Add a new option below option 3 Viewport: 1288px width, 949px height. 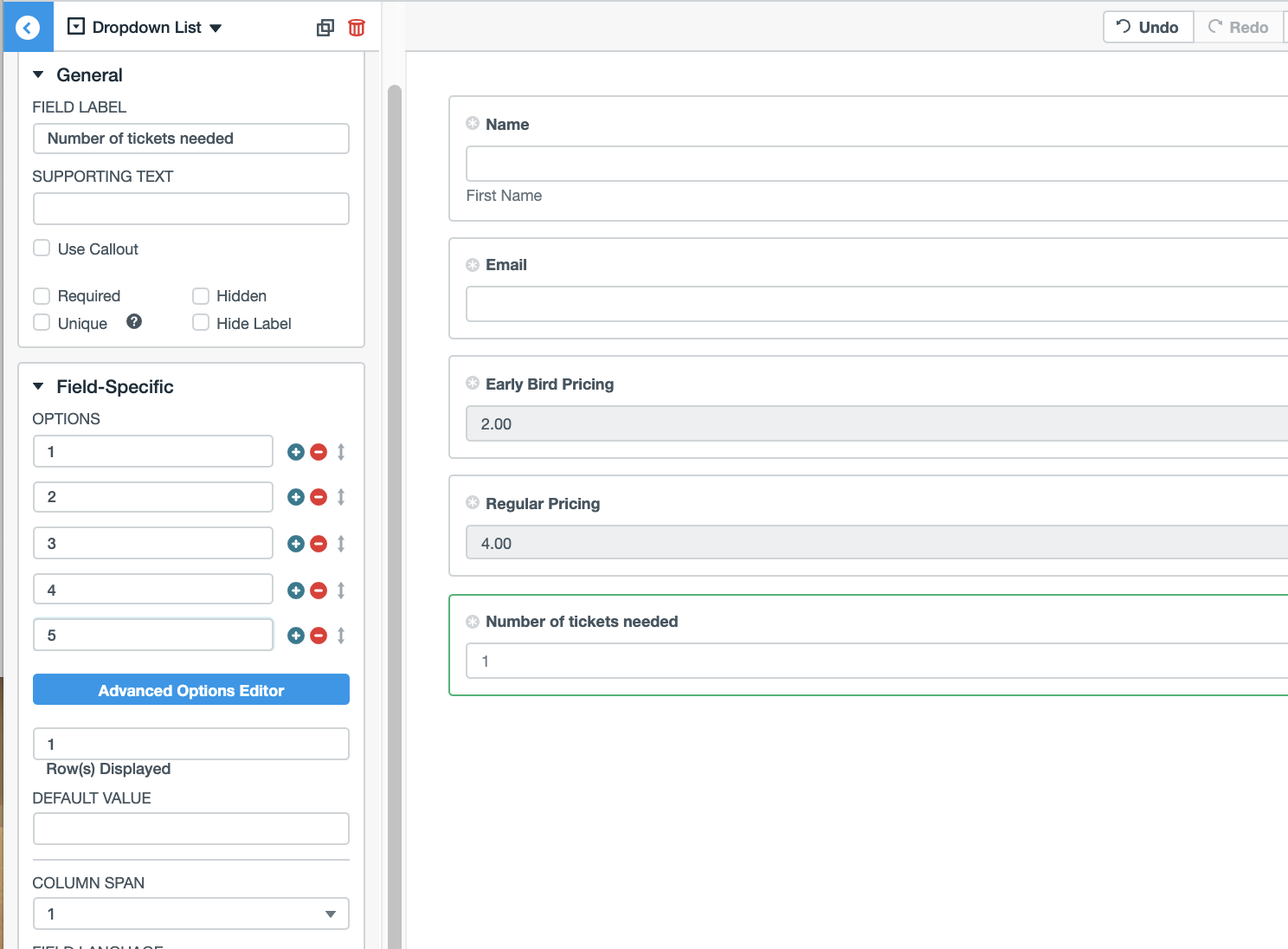tap(295, 543)
